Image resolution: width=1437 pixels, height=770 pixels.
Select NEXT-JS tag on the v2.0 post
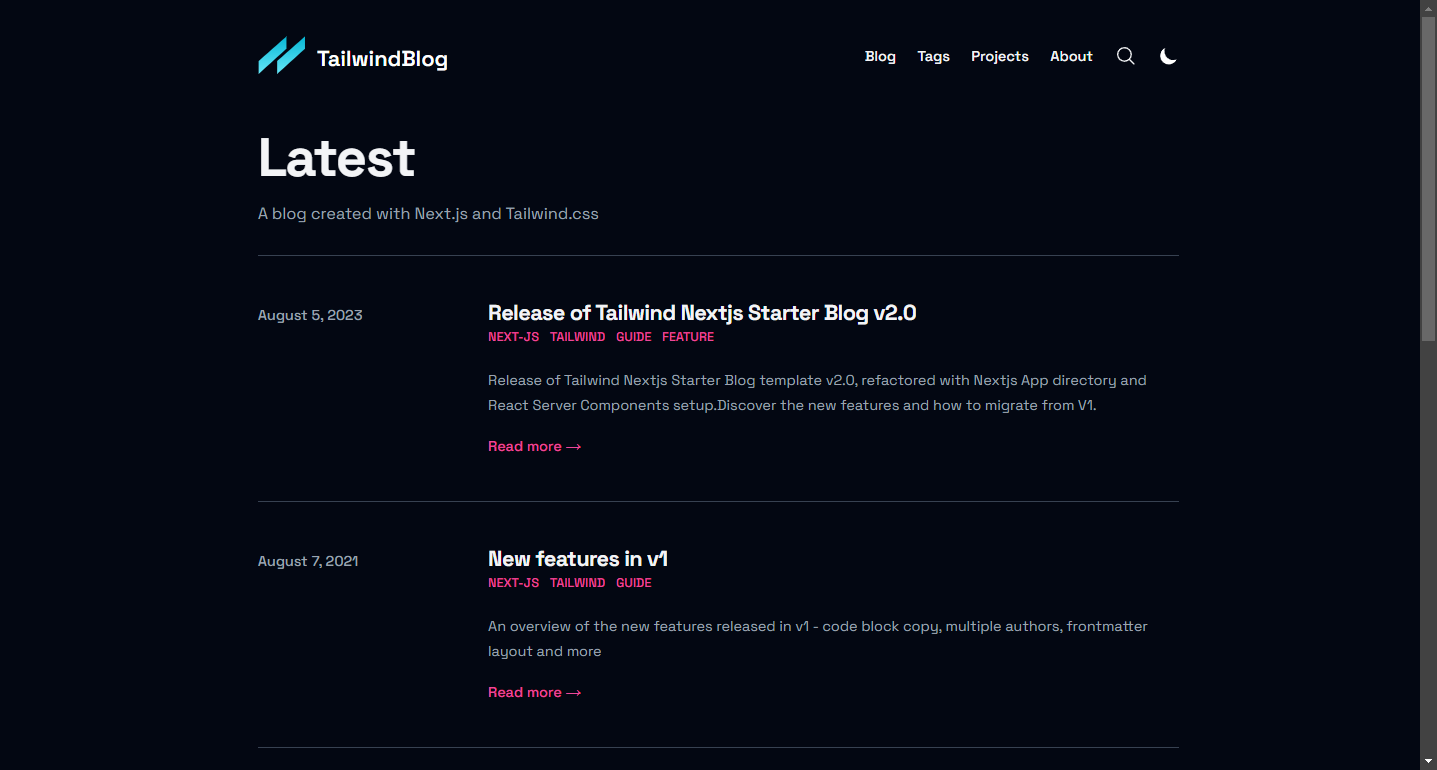(x=513, y=337)
